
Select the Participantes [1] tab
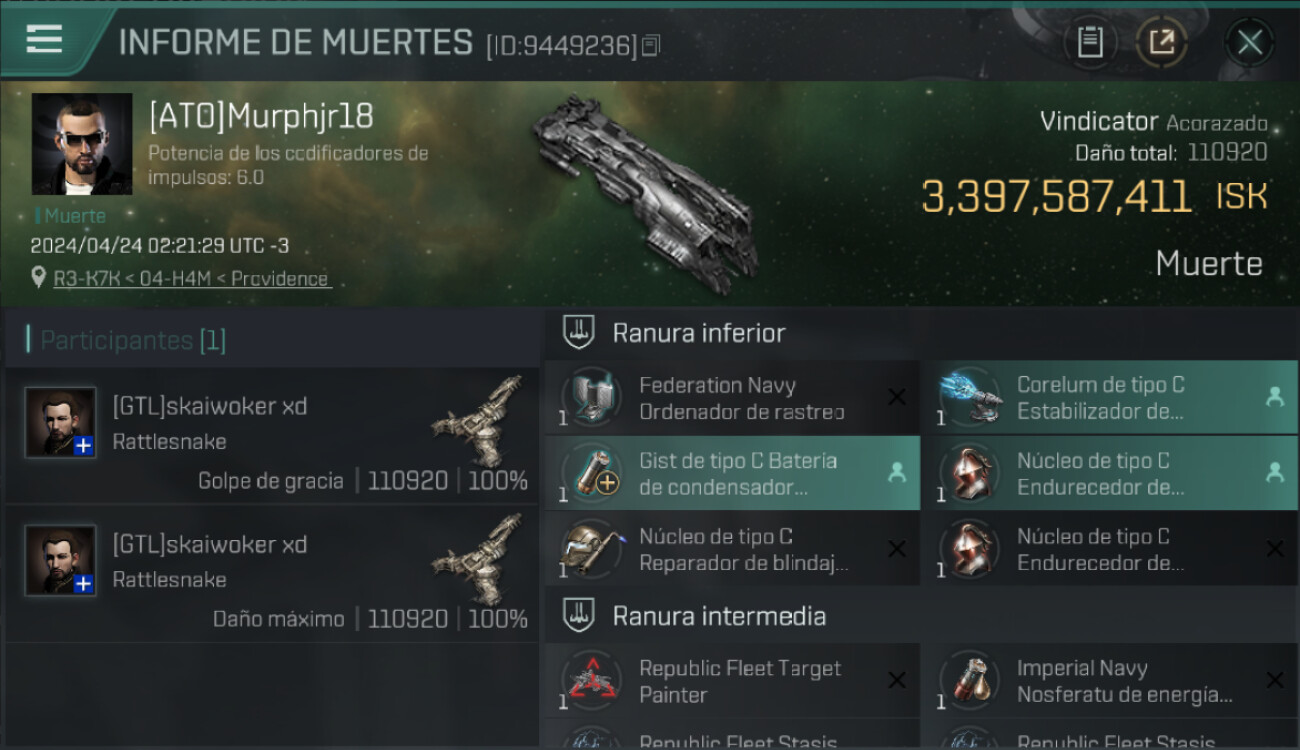point(132,340)
